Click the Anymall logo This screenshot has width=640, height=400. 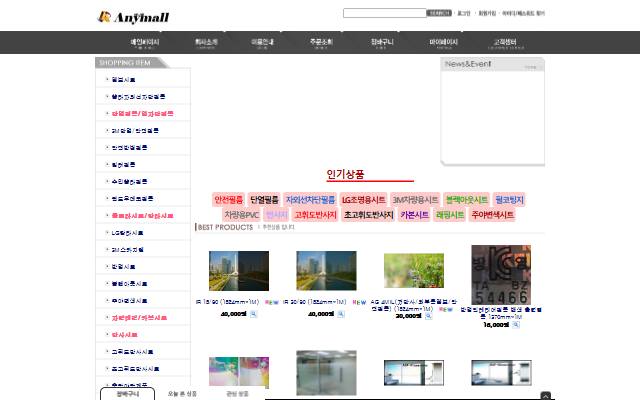pos(133,17)
